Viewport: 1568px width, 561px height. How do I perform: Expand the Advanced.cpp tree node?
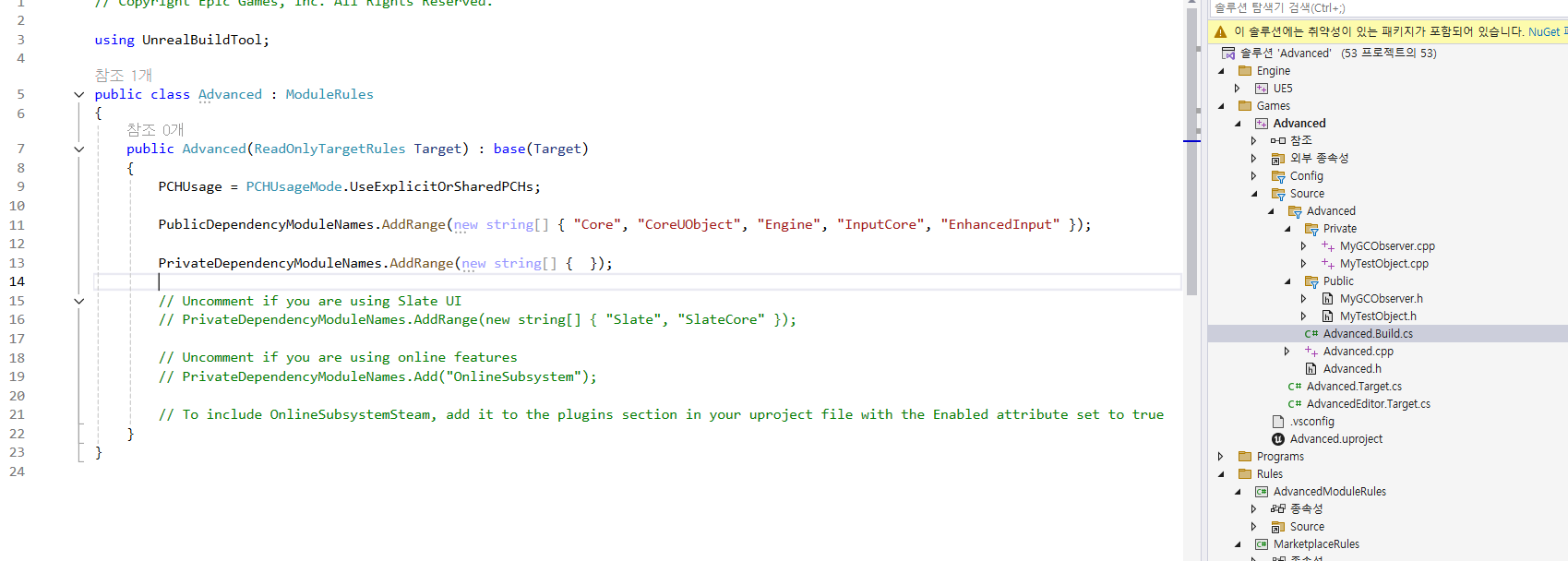(1287, 352)
